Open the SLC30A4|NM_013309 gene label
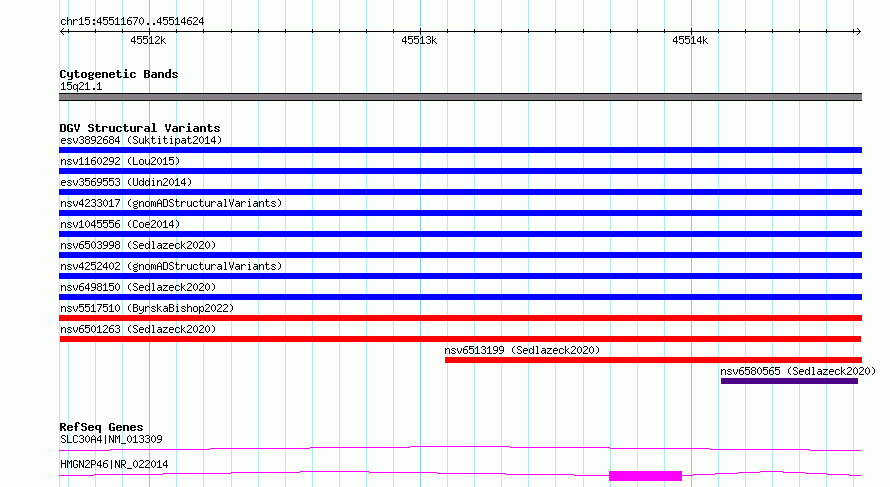Screen dimensions: 890x487 (111, 439)
